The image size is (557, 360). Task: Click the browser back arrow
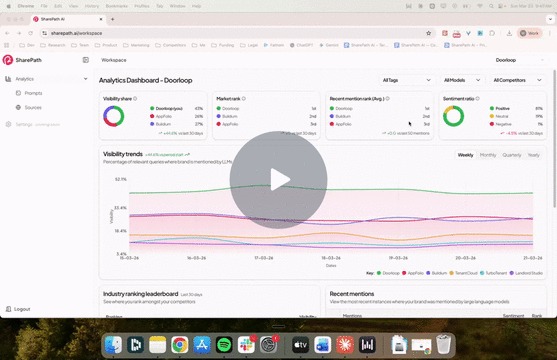[7, 33]
